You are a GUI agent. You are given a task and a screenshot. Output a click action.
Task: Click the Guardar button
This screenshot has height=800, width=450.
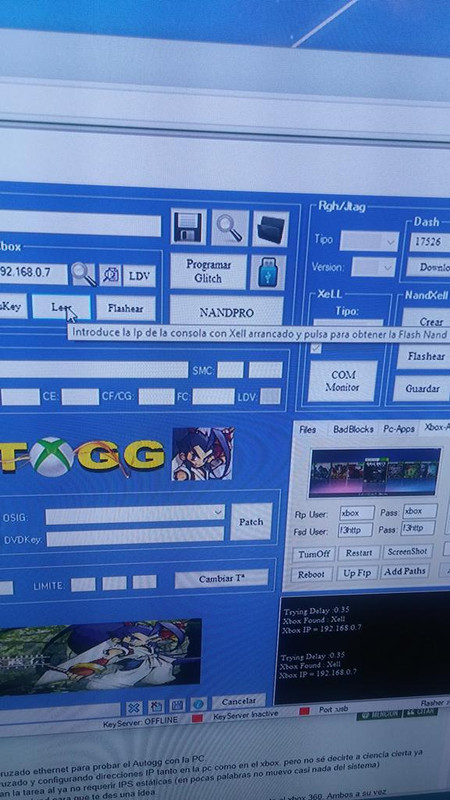point(422,389)
